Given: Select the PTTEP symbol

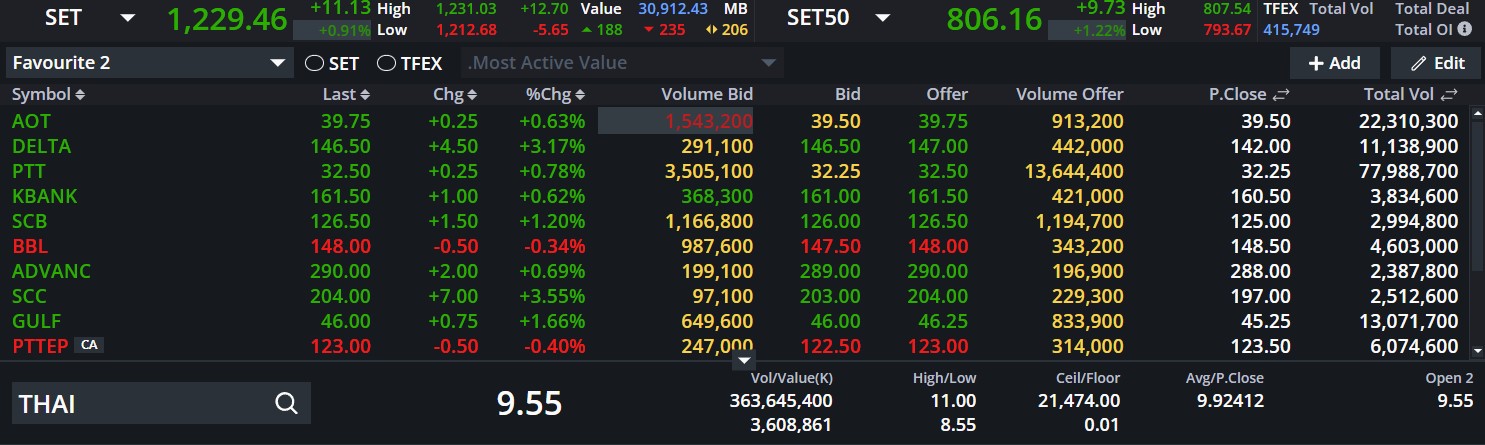Looking at the screenshot, I should [x=42, y=346].
